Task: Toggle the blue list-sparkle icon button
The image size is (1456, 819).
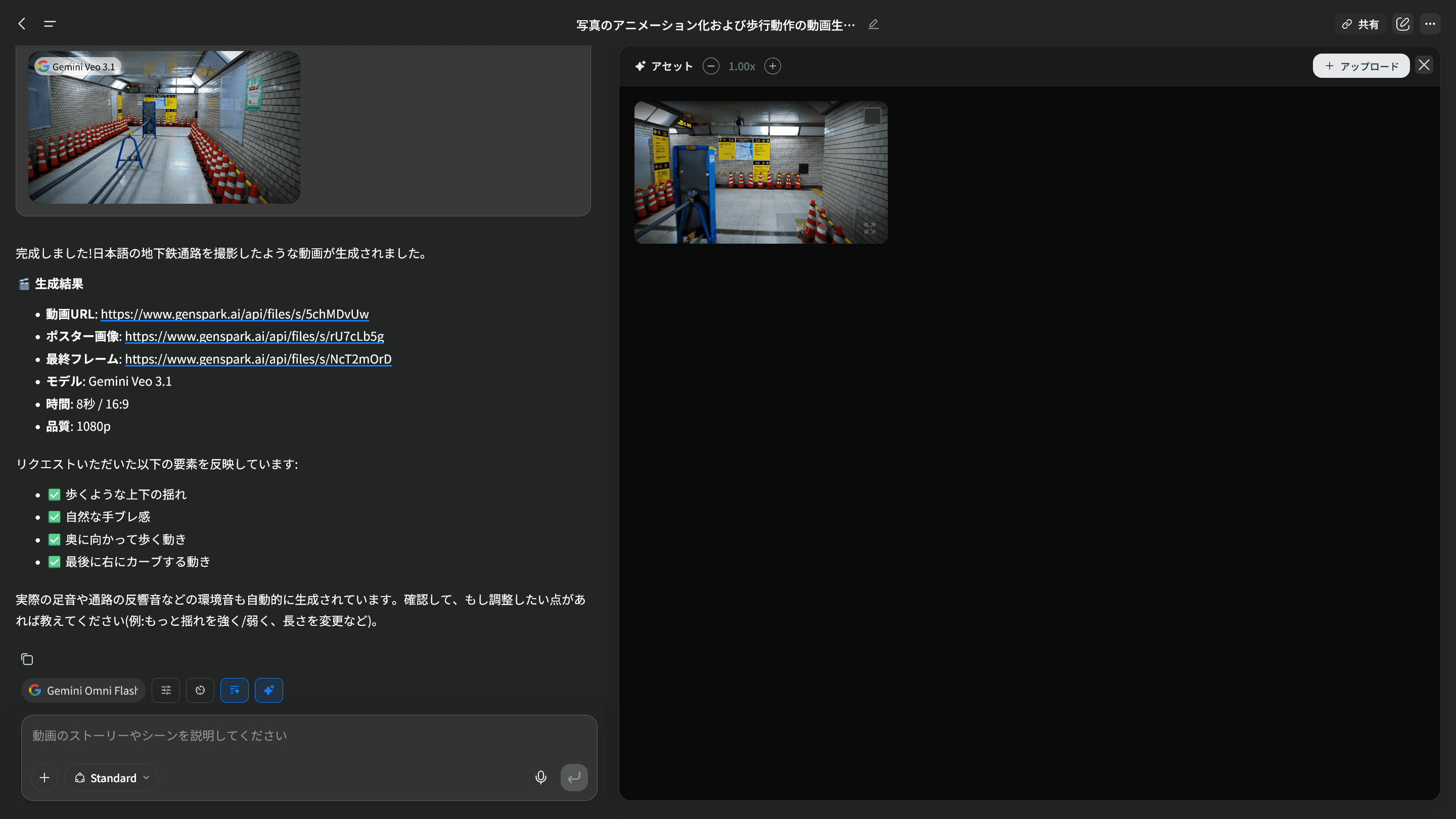Action: click(x=235, y=690)
